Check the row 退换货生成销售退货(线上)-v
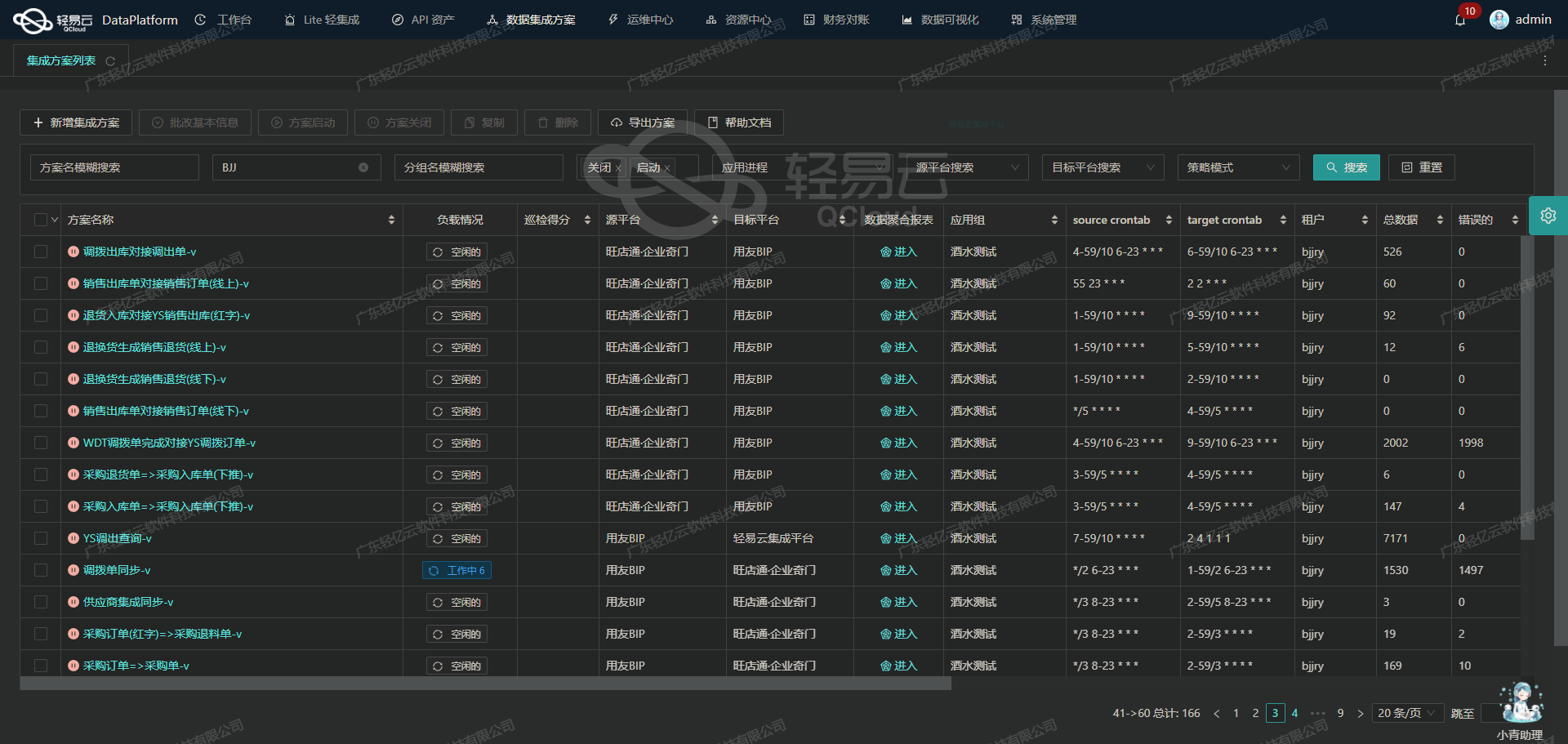 coord(41,347)
